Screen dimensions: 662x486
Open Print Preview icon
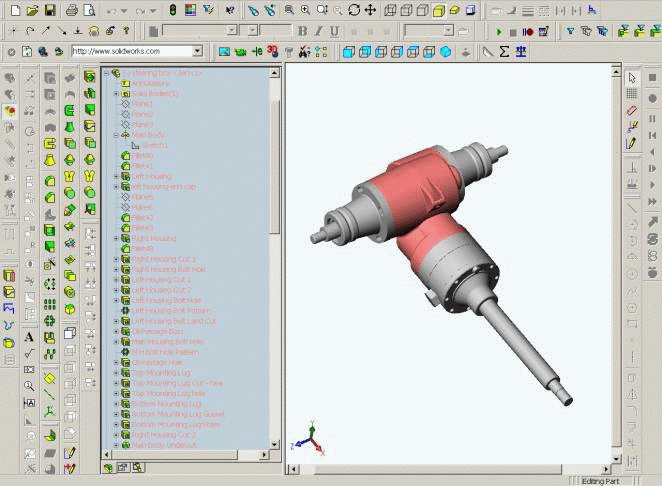click(x=89, y=10)
